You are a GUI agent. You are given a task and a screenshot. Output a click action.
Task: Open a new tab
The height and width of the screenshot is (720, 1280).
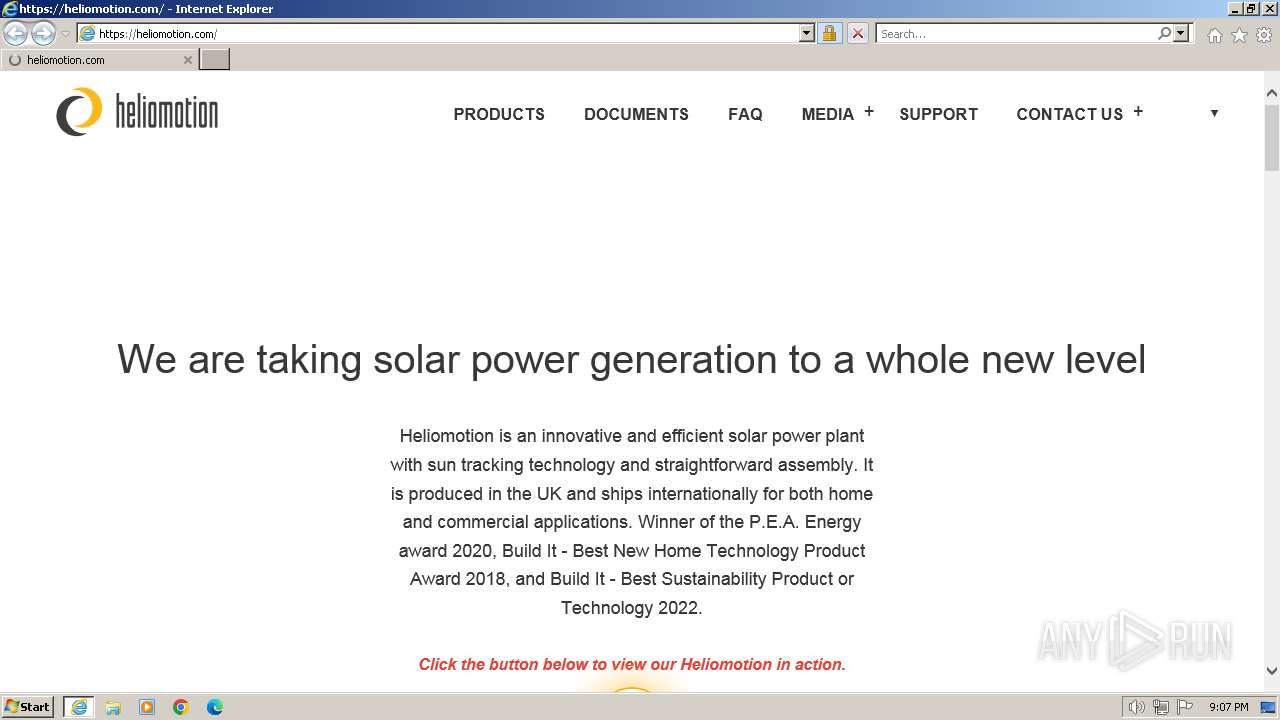coord(215,60)
